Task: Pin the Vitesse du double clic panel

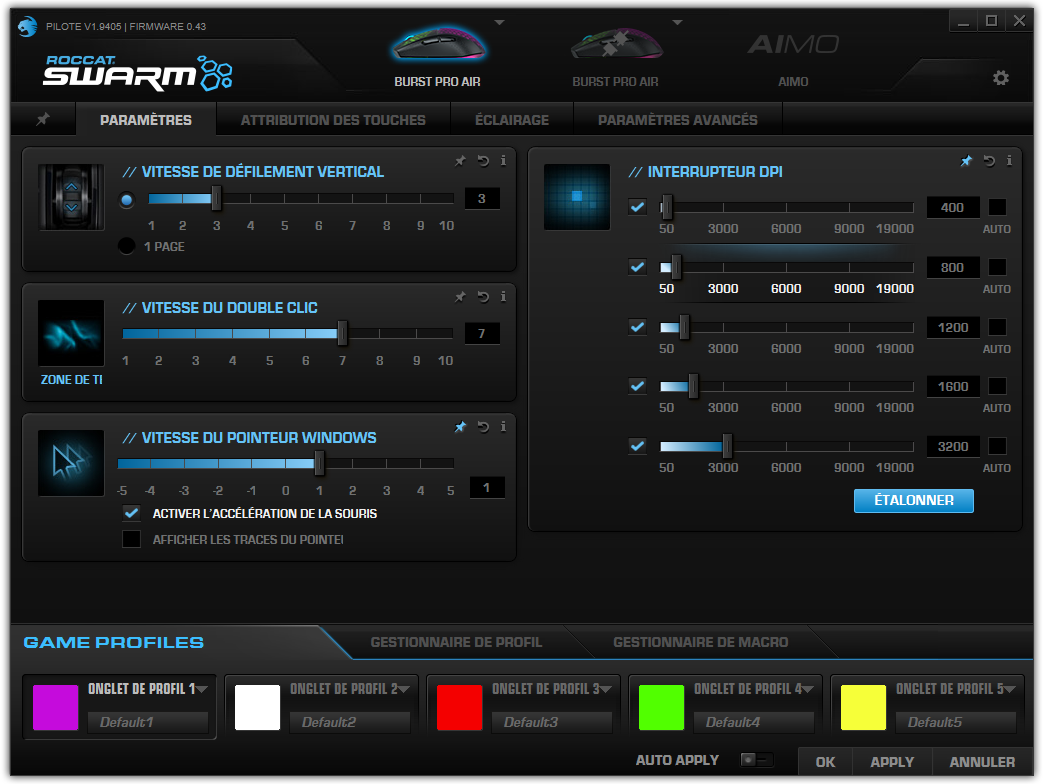Action: 460,297
